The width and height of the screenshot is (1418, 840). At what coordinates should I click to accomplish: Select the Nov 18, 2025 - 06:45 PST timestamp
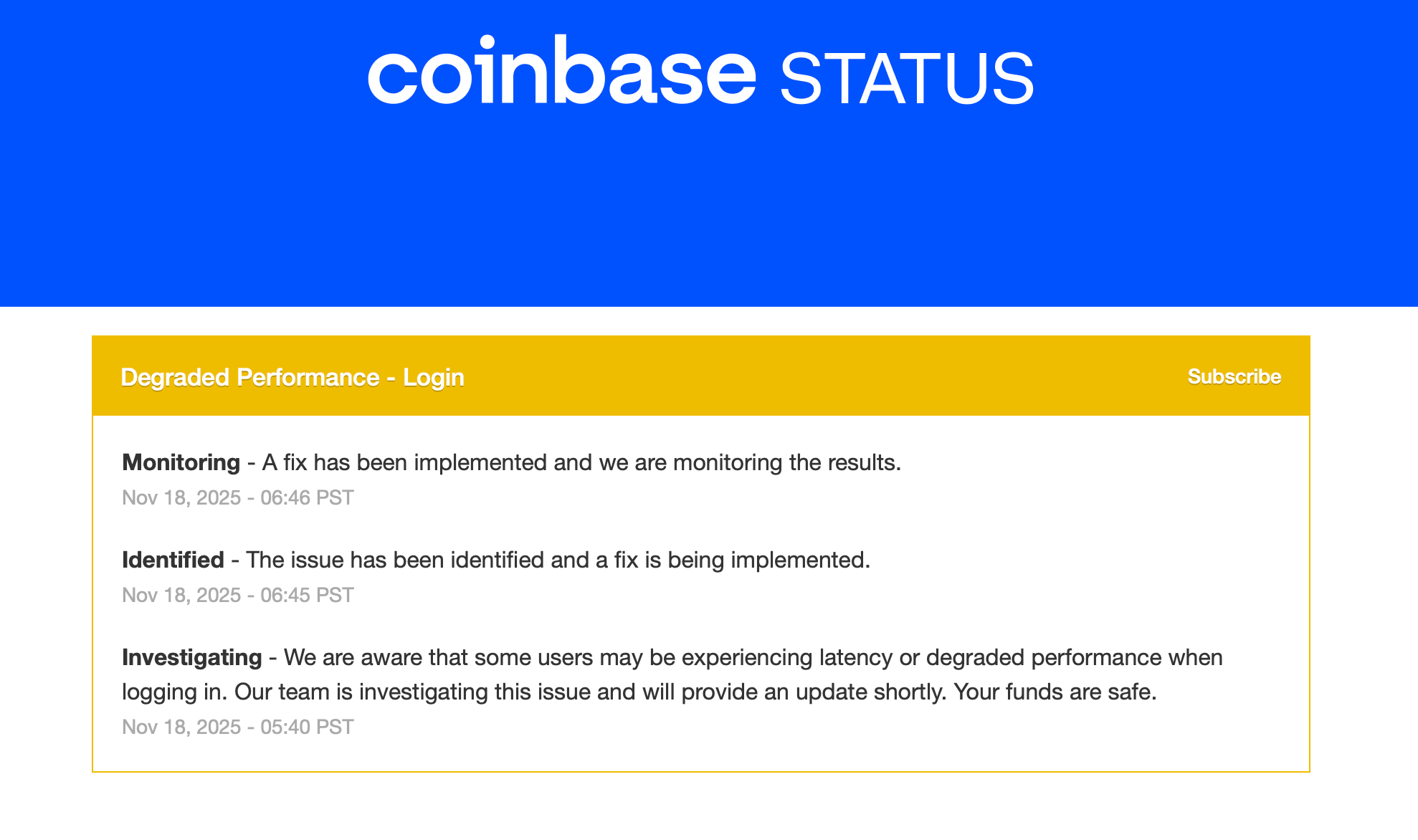[x=237, y=594]
